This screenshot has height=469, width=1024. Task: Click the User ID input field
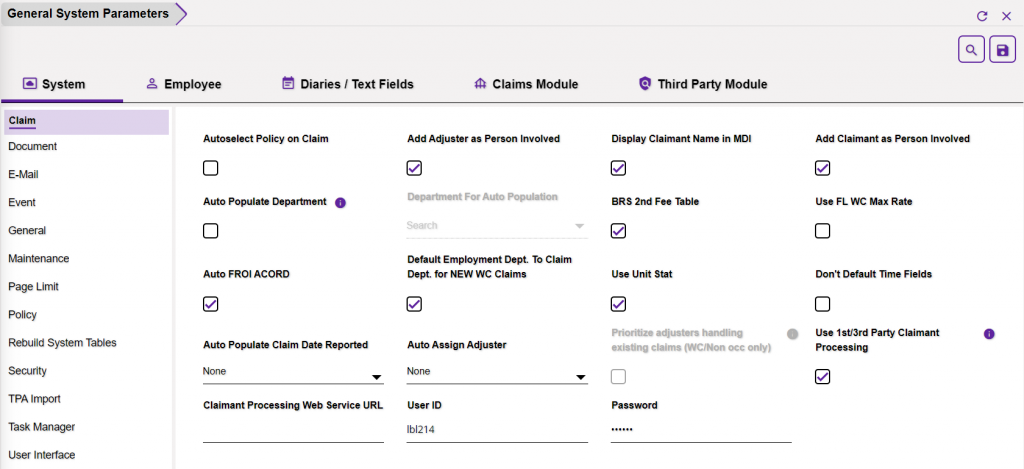(x=496, y=430)
